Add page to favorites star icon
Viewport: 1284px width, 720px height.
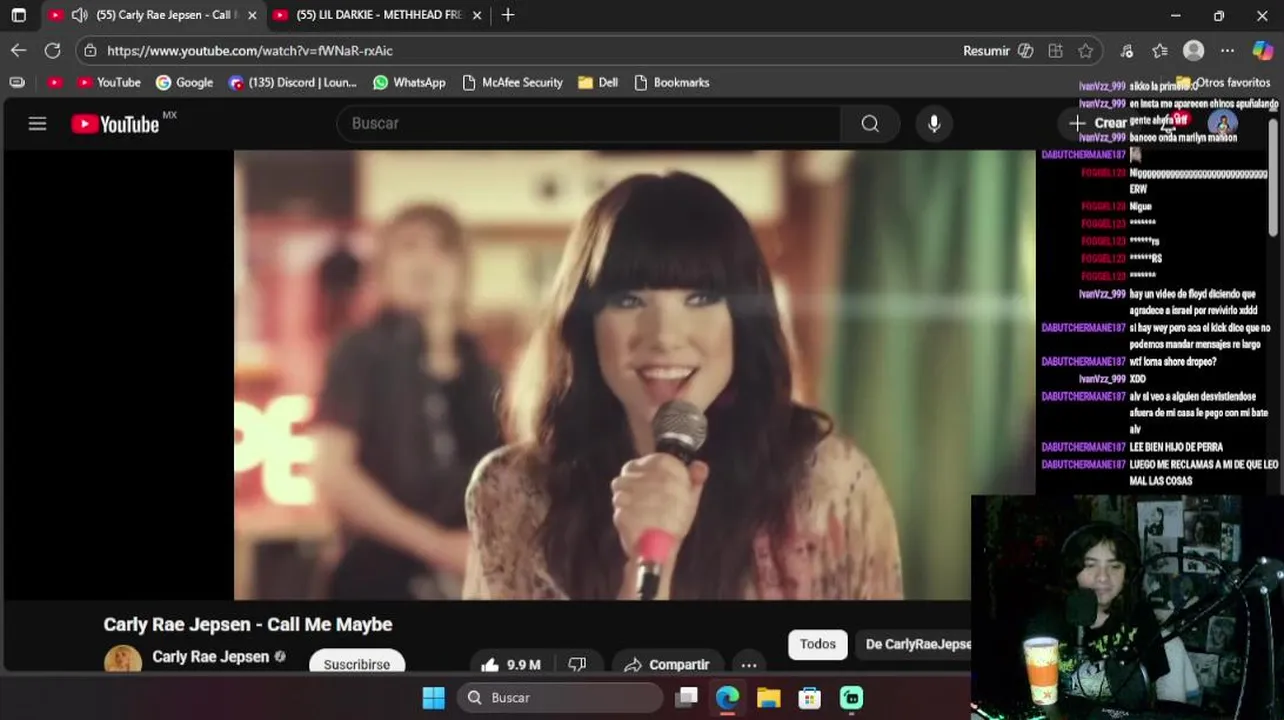1086,50
